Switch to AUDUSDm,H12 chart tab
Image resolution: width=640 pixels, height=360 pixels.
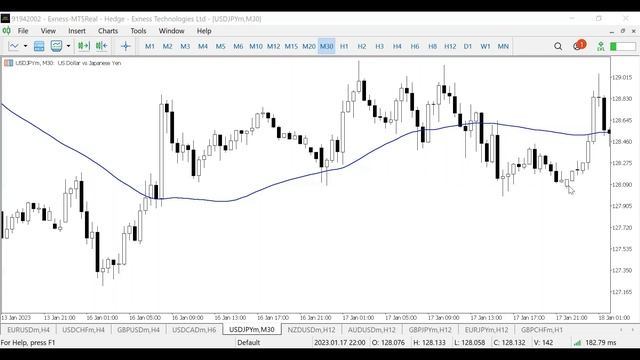372,329
